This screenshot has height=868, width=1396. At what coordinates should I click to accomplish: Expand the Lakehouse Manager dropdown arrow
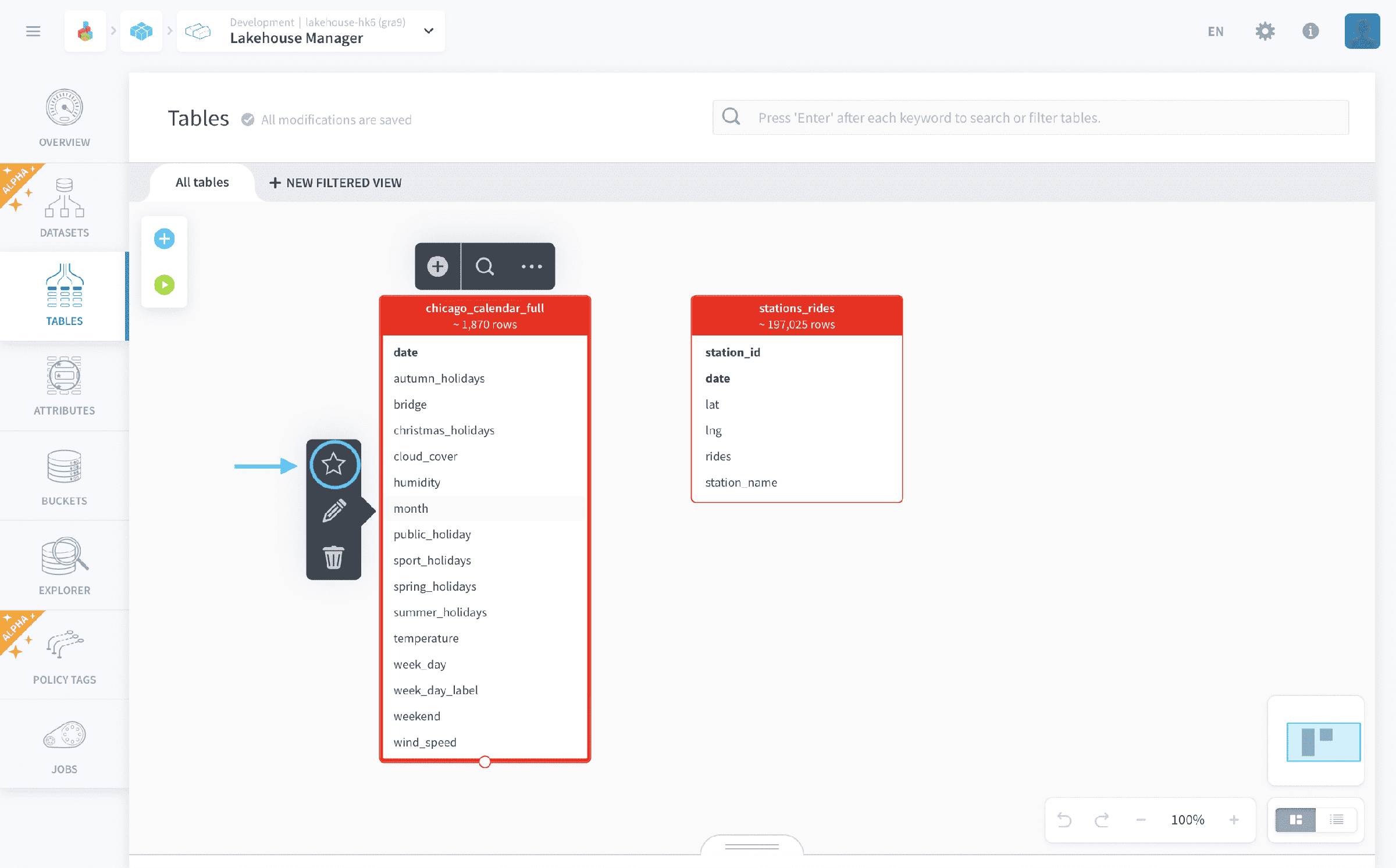click(x=429, y=31)
